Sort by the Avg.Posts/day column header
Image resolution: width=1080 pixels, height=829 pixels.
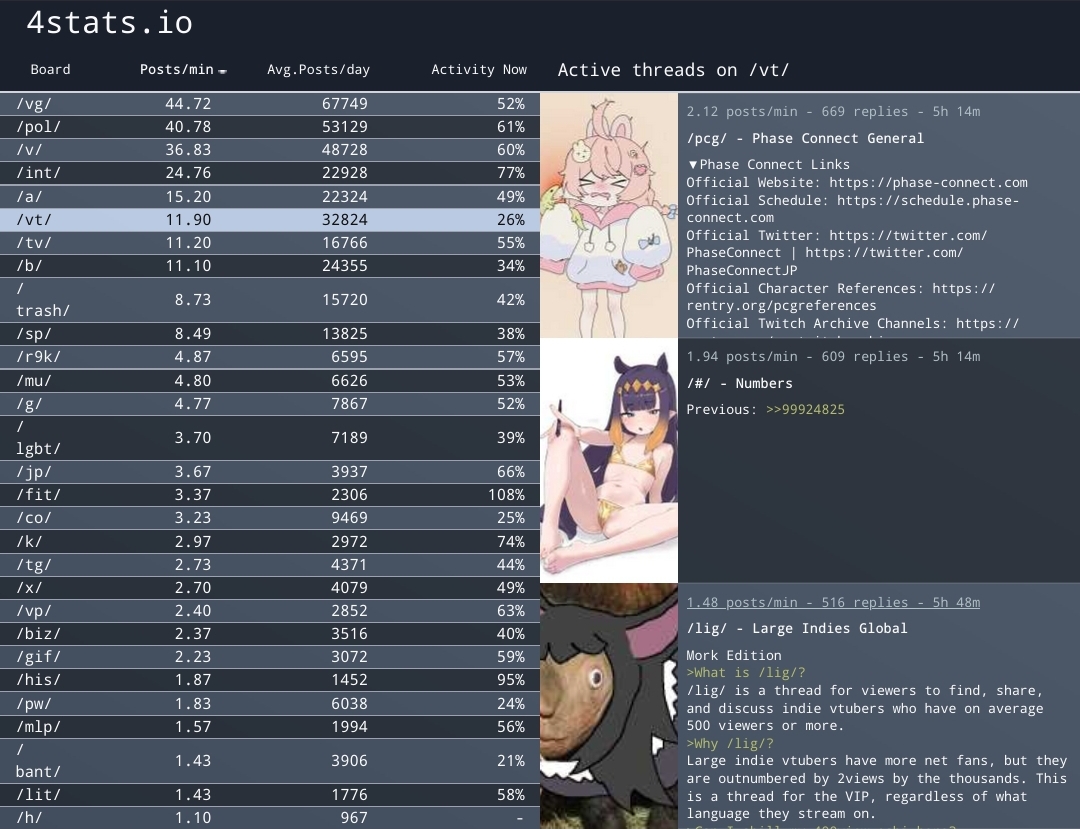click(x=318, y=70)
